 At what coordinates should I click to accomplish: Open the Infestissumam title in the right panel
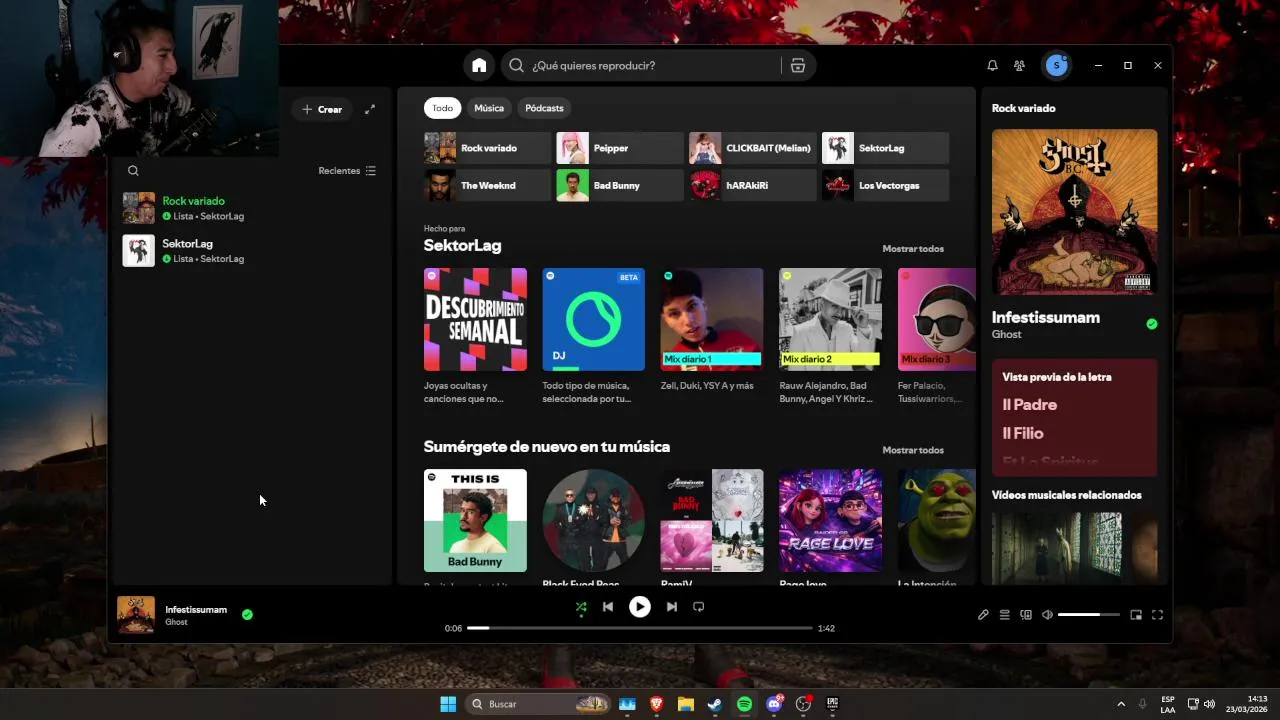[1045, 317]
